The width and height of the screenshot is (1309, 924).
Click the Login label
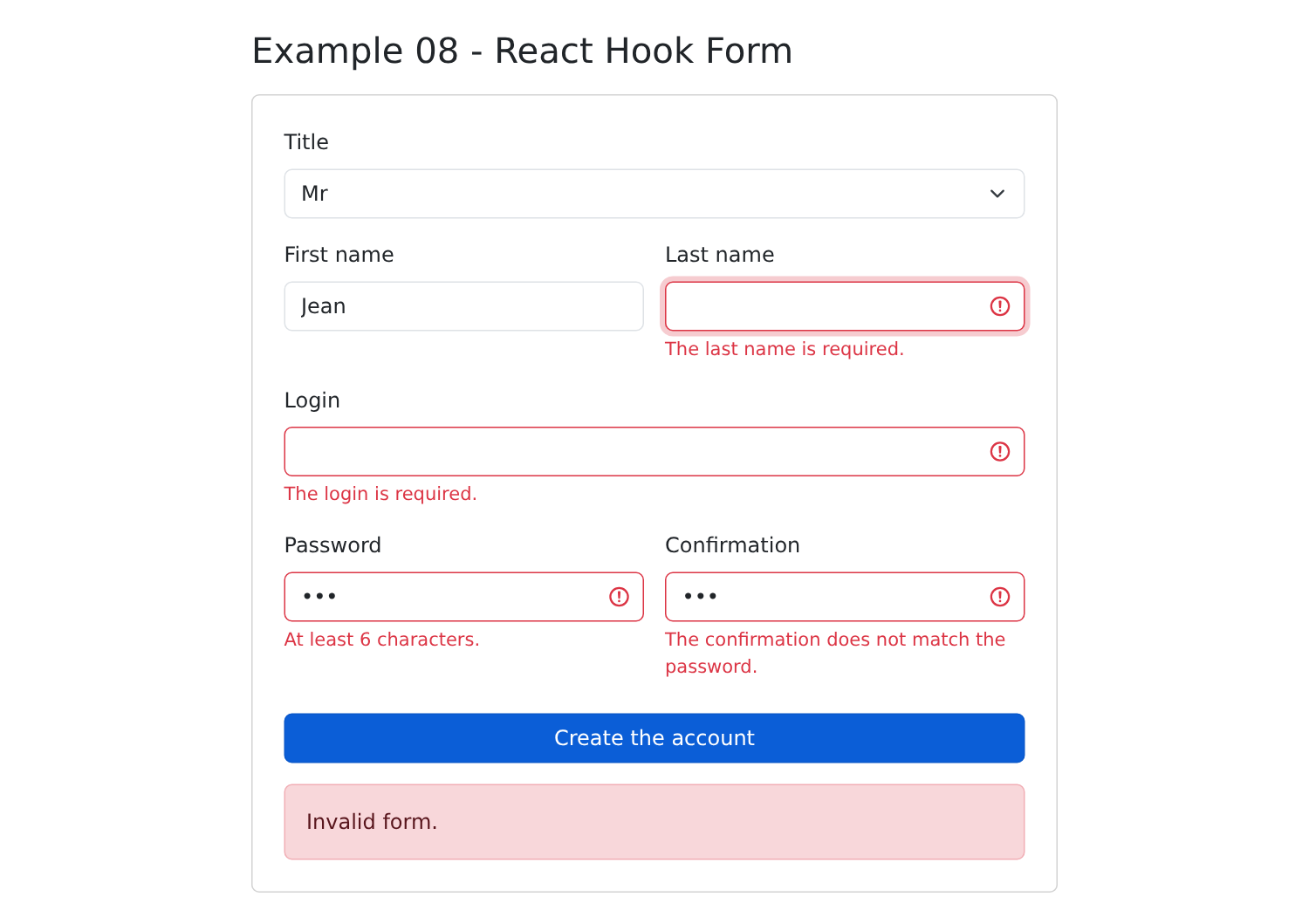tap(312, 400)
